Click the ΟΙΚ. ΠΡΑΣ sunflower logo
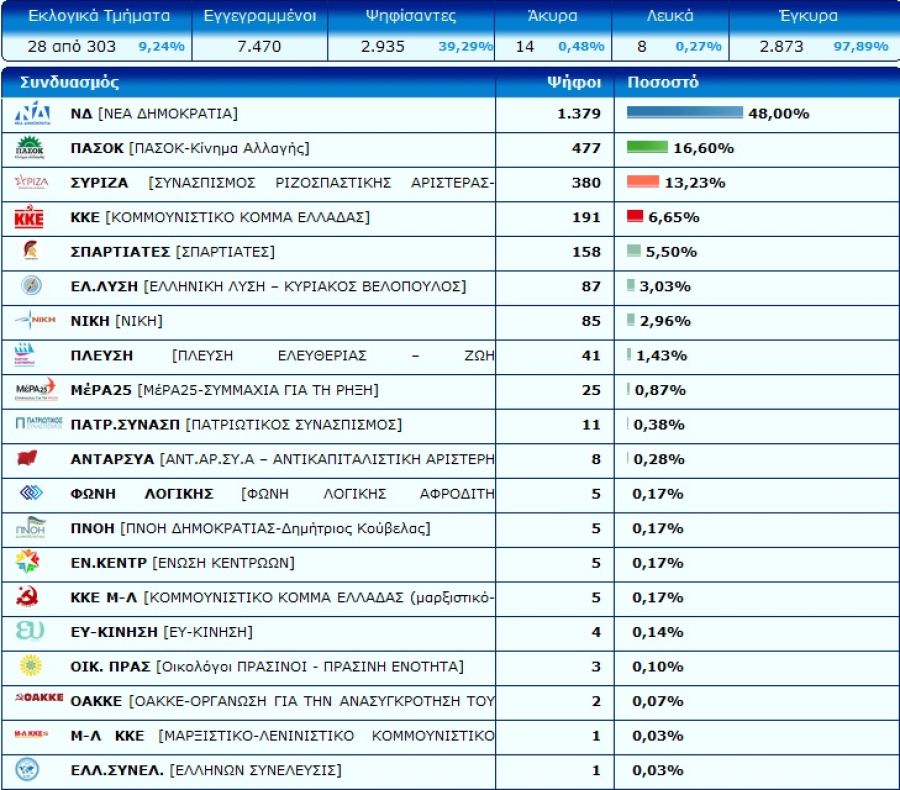Image resolution: width=900 pixels, height=790 pixels. (30, 665)
